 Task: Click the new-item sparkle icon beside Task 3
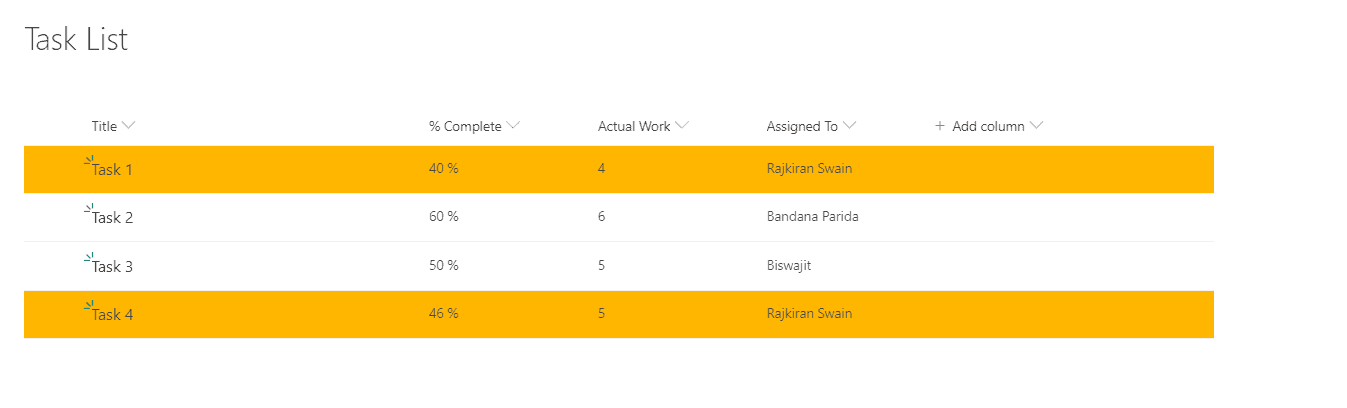click(89, 258)
